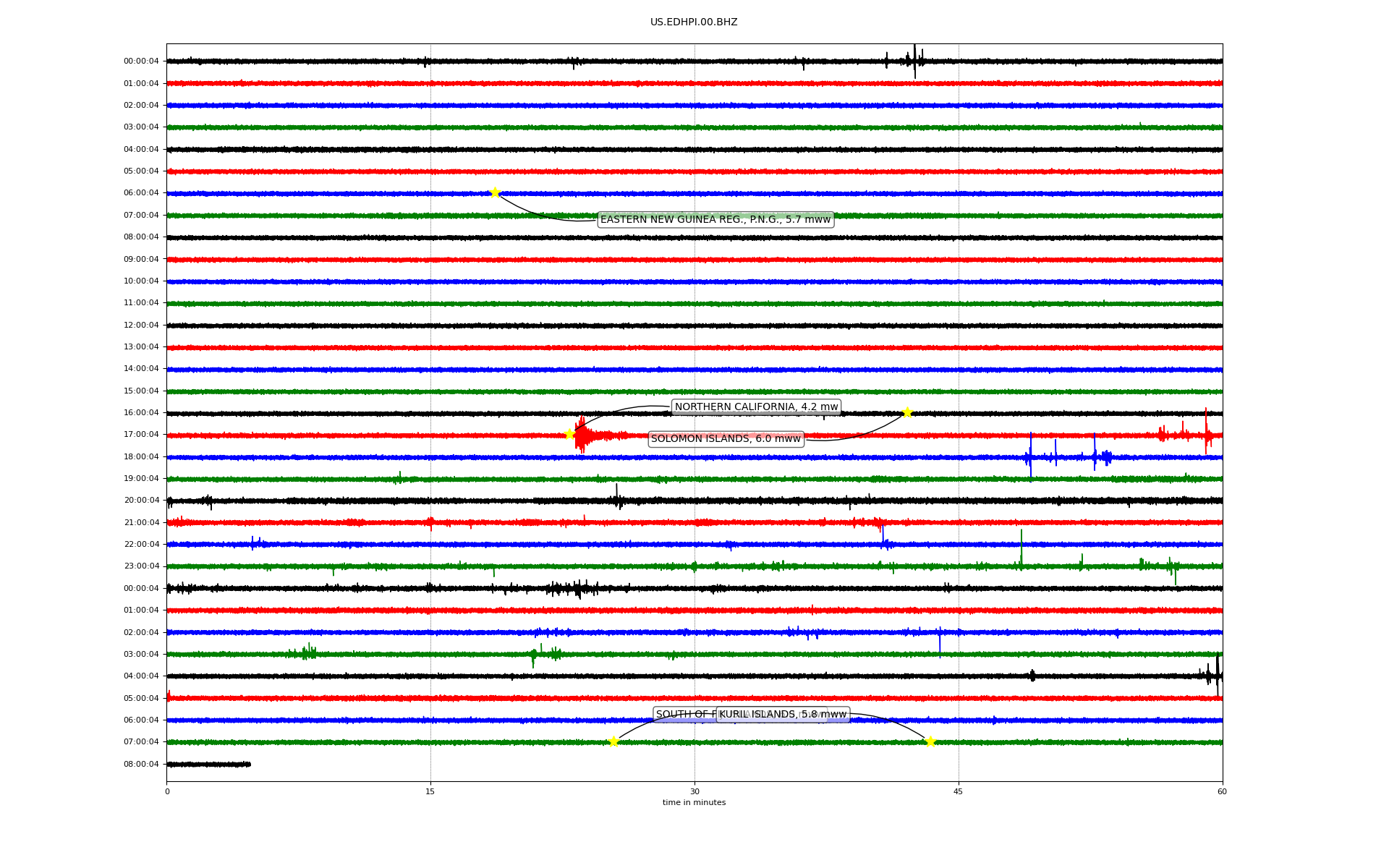Viewport: 1389px width, 868px height.
Task: Click the tall black spike on the top trace
Action: coord(914,60)
